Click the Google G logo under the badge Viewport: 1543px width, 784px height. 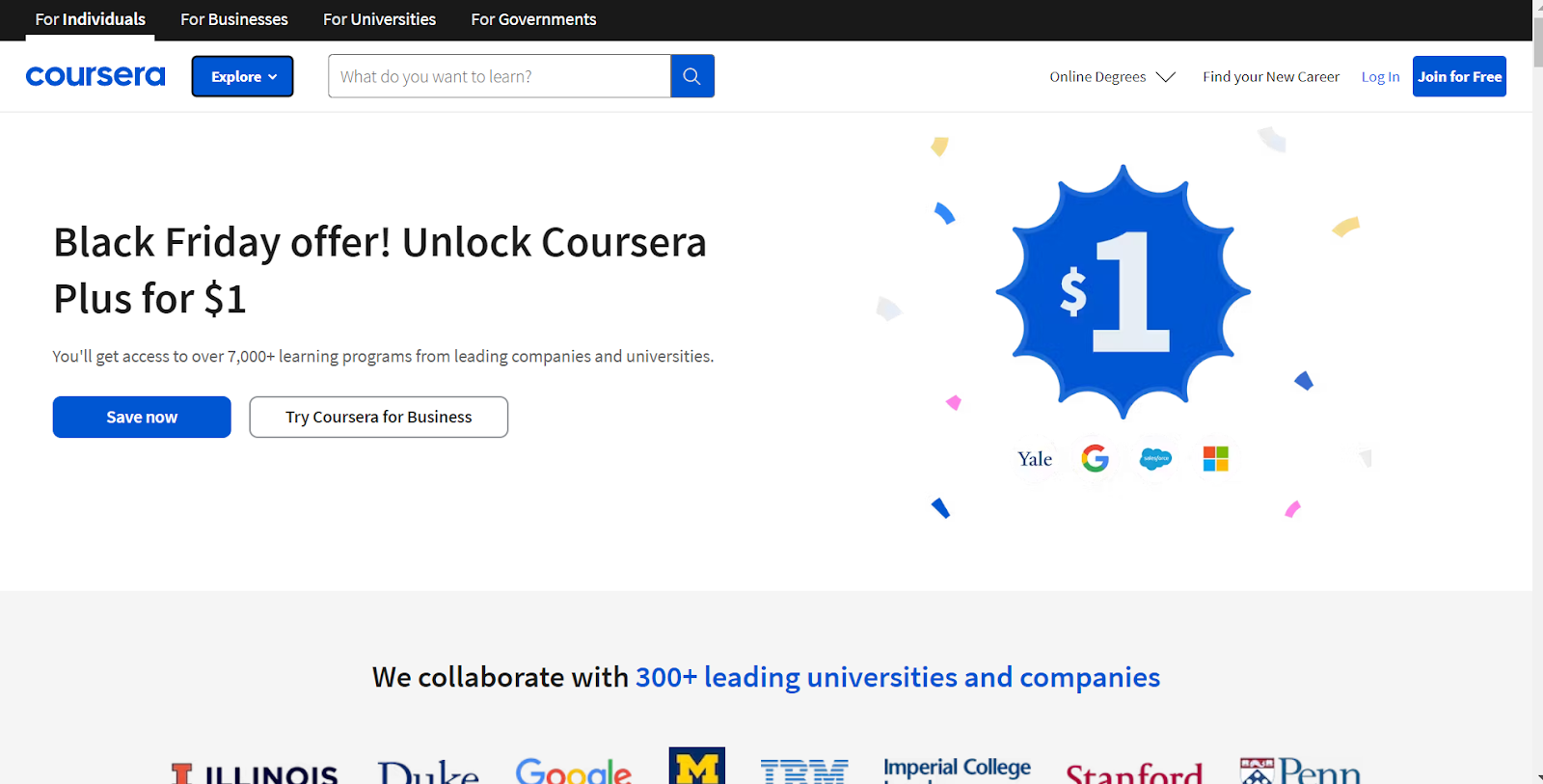pos(1096,458)
